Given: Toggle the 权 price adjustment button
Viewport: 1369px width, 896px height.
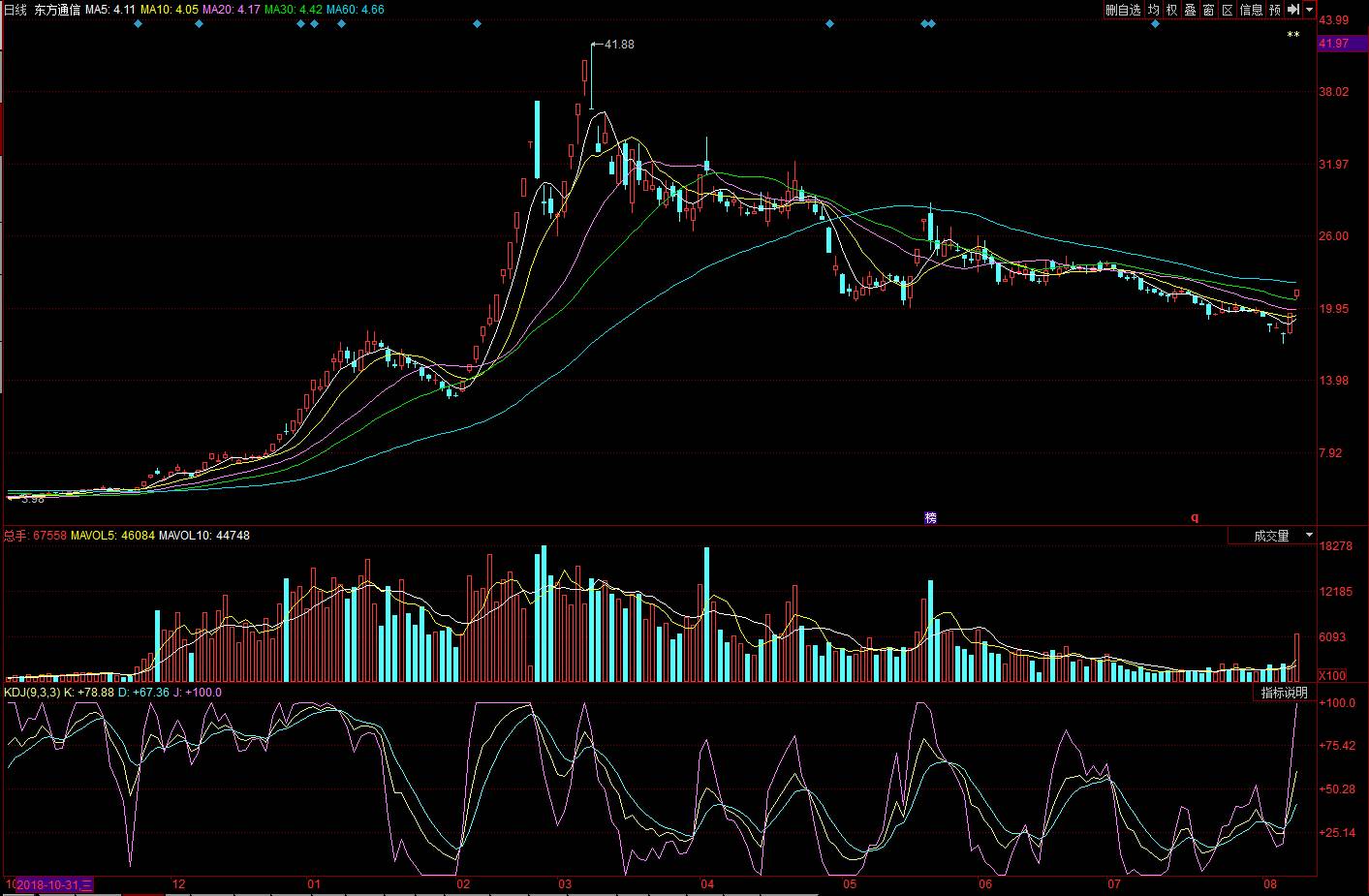Looking at the screenshot, I should click(x=1172, y=10).
